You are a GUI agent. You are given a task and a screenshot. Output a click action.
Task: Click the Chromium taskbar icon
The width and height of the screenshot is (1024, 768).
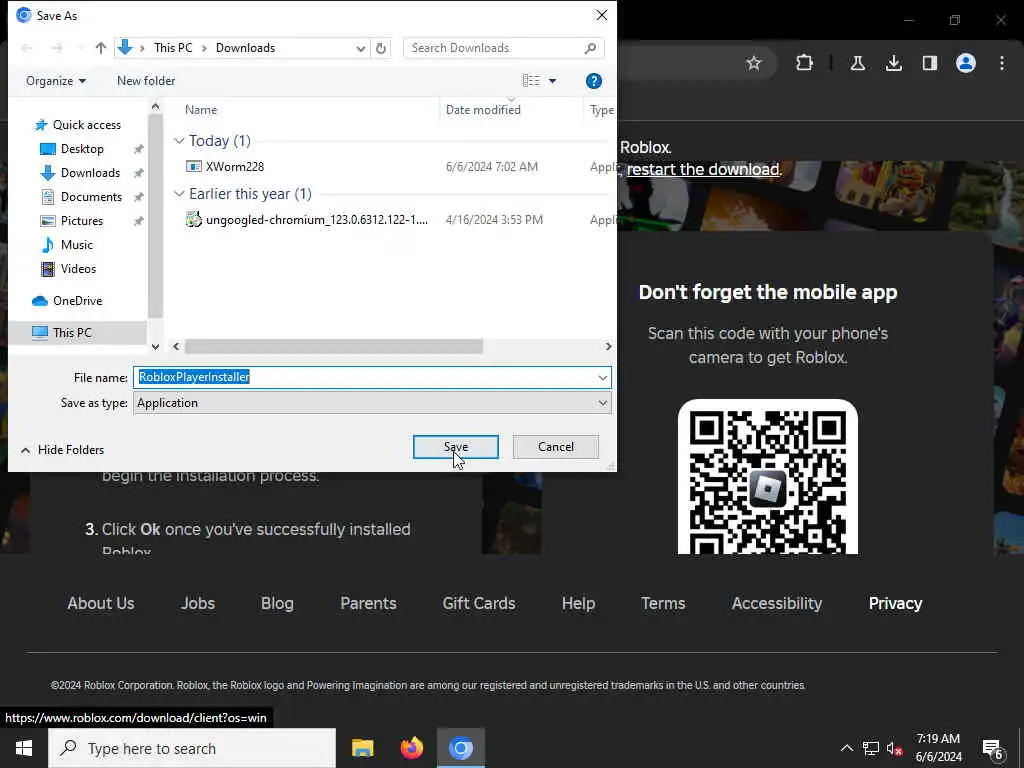(x=460, y=748)
